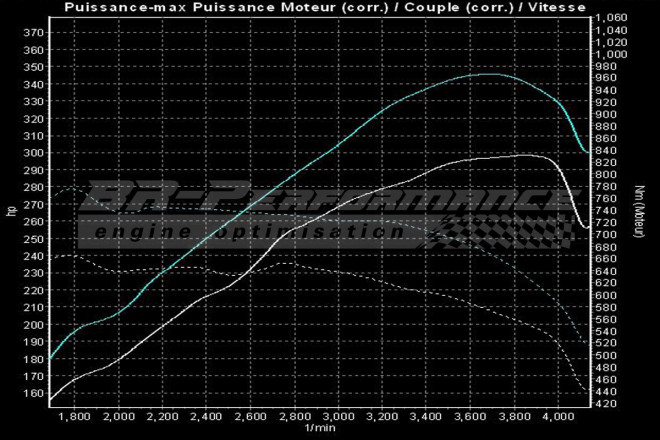Click the 'hp' left axis label
This screenshot has width=660, height=440.
pos(11,210)
